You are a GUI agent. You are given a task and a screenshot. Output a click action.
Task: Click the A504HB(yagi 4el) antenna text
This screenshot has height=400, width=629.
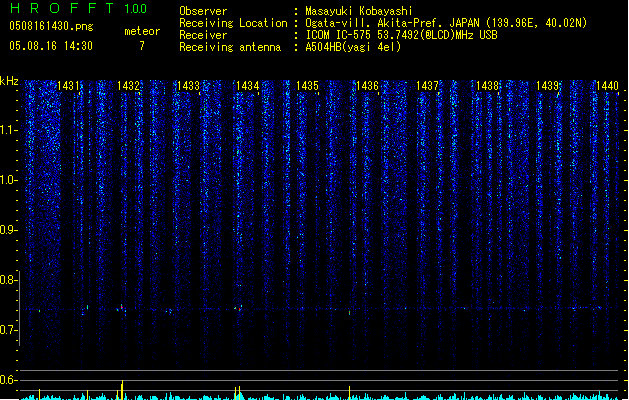[x=353, y=47]
